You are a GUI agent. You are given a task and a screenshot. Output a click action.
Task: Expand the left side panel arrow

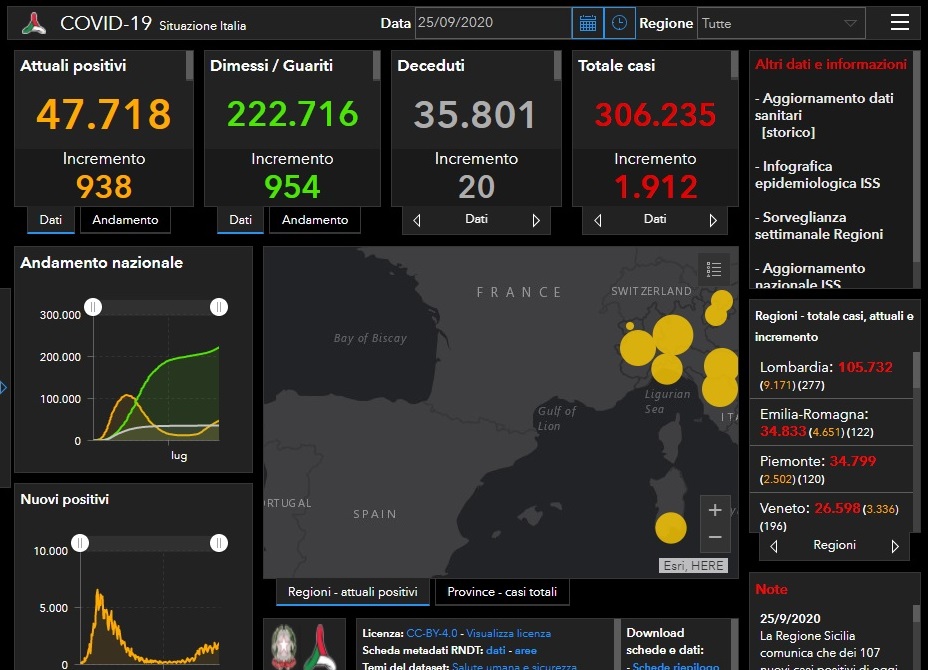[x=4, y=387]
